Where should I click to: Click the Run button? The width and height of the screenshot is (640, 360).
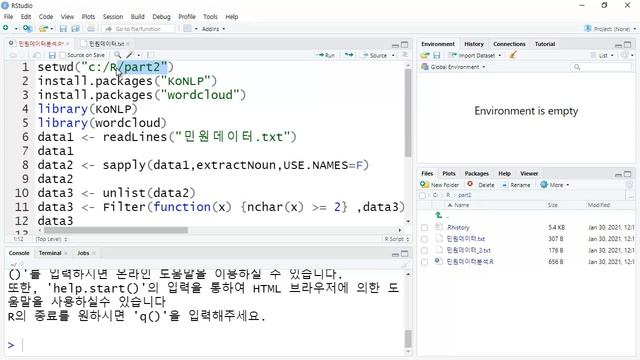326,55
